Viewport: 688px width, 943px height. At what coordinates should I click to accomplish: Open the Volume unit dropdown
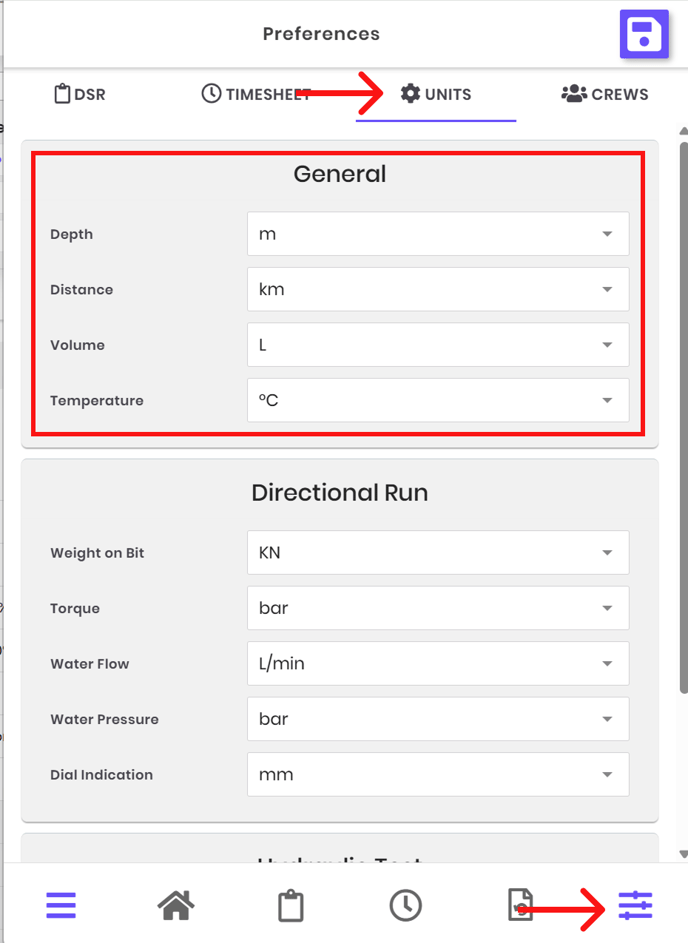click(438, 345)
